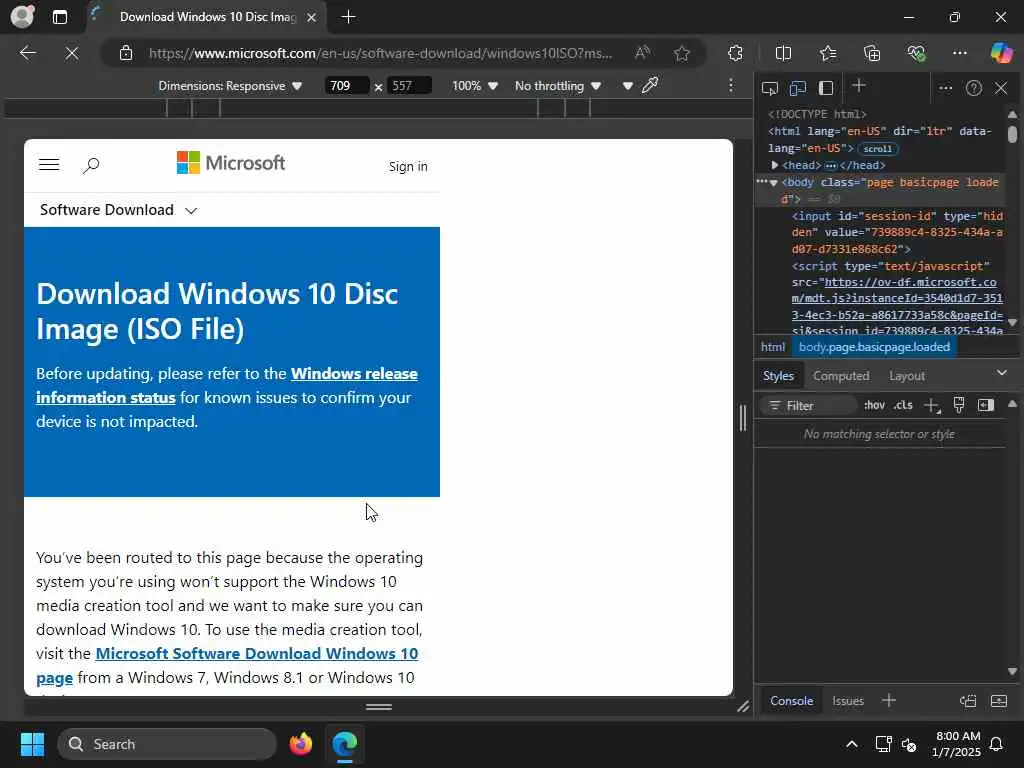Open the Issues drawer tab

pos(848,701)
